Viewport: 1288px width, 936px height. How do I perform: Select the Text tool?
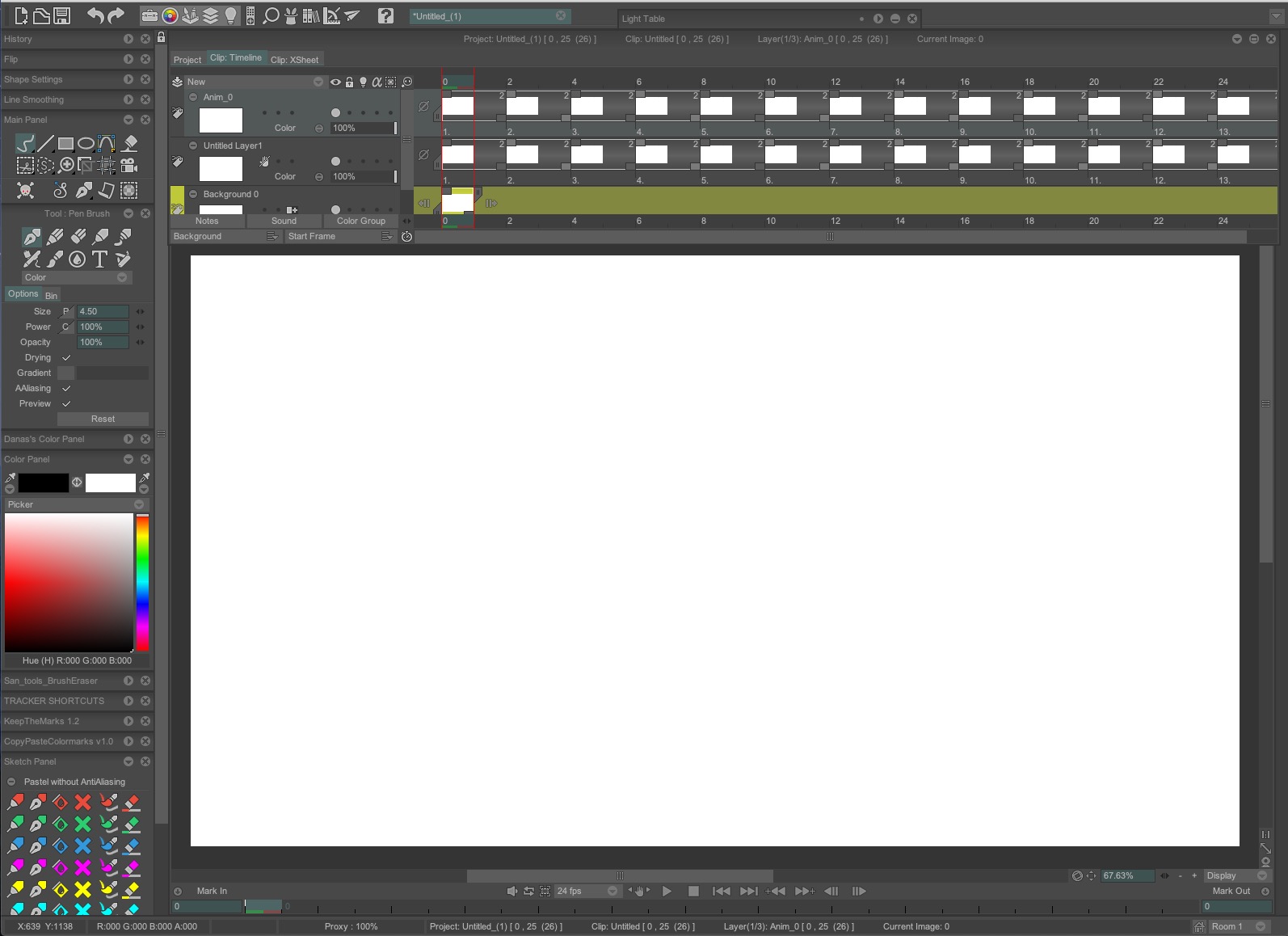click(x=99, y=259)
